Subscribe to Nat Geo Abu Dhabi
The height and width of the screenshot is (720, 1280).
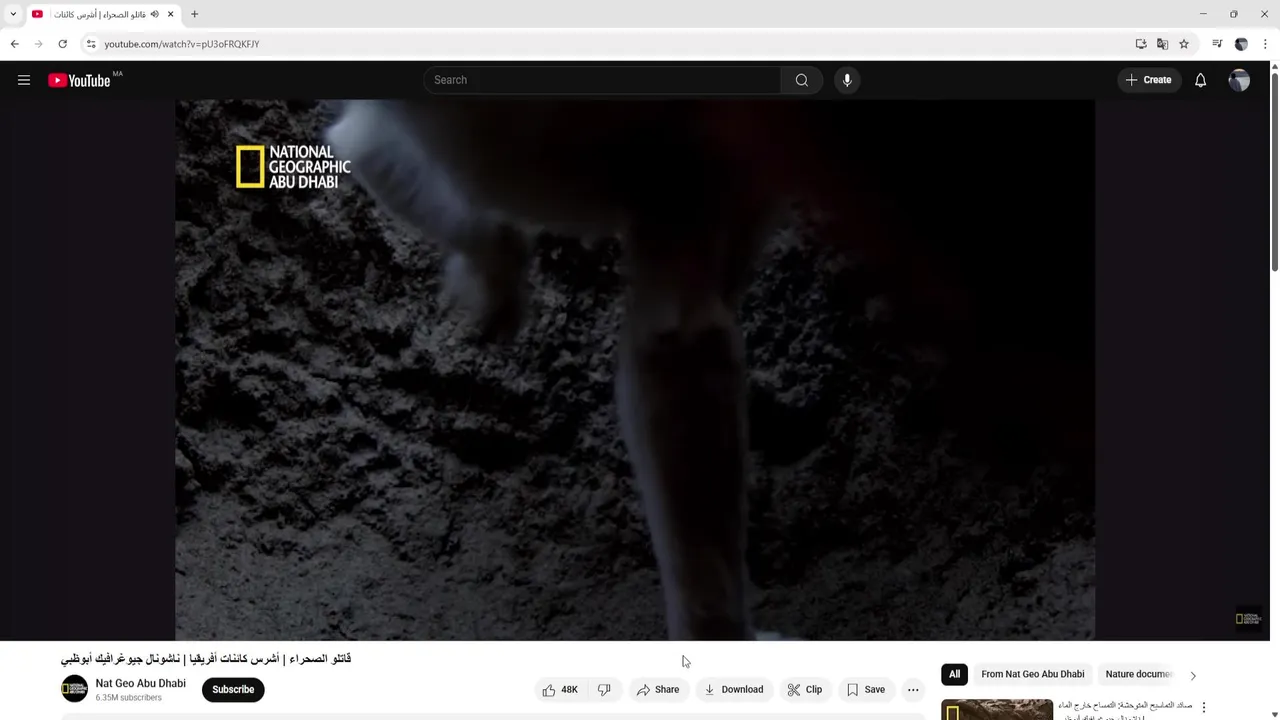[x=233, y=689]
